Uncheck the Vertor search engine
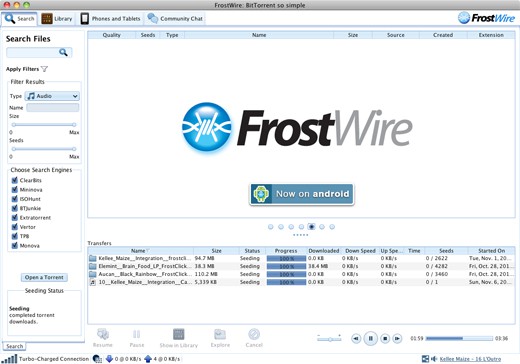Viewport: 520px width, 364px height. pyautogui.click(x=14, y=227)
